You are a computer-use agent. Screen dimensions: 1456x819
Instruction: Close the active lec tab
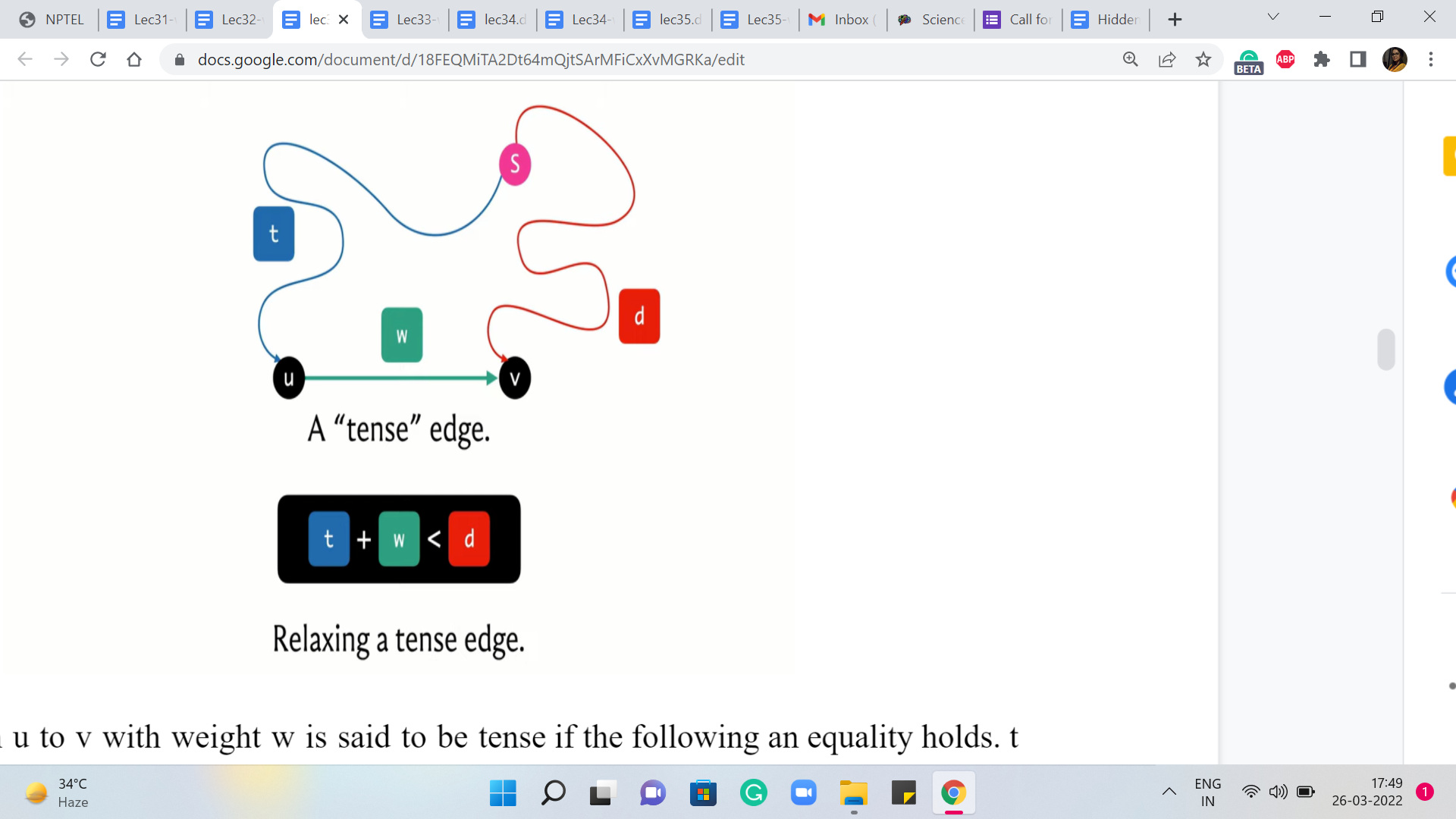click(344, 20)
